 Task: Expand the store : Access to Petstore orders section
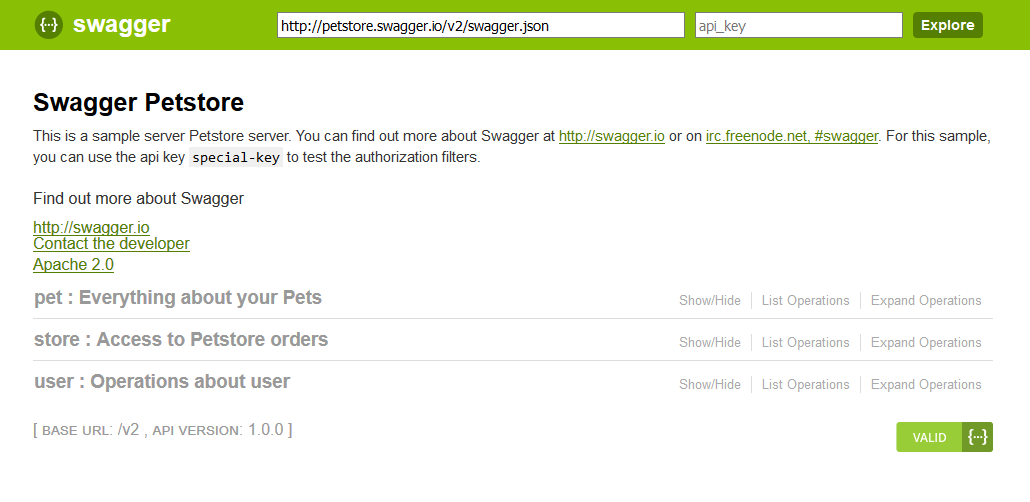click(181, 340)
